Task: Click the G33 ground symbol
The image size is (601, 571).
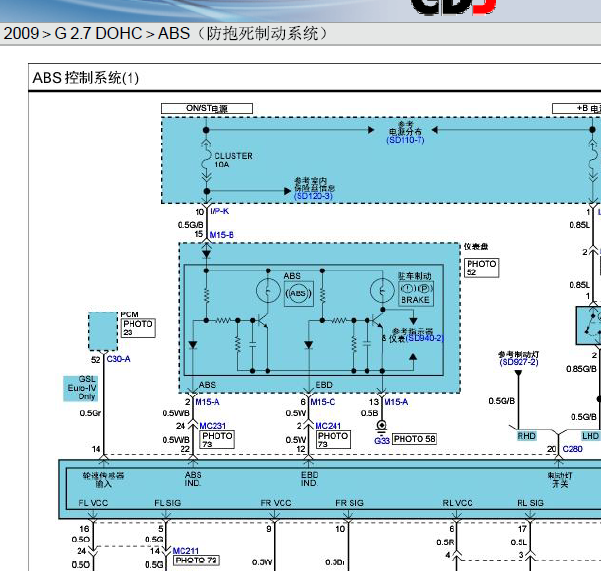Action: point(381,426)
